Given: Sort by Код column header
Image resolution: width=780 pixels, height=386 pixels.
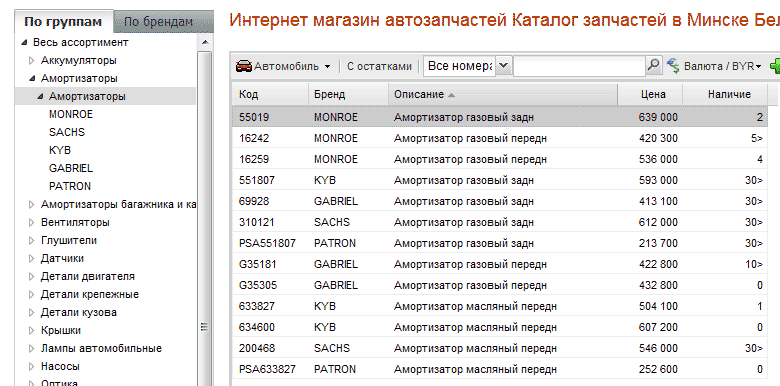Looking at the screenshot, I should click(x=270, y=94).
